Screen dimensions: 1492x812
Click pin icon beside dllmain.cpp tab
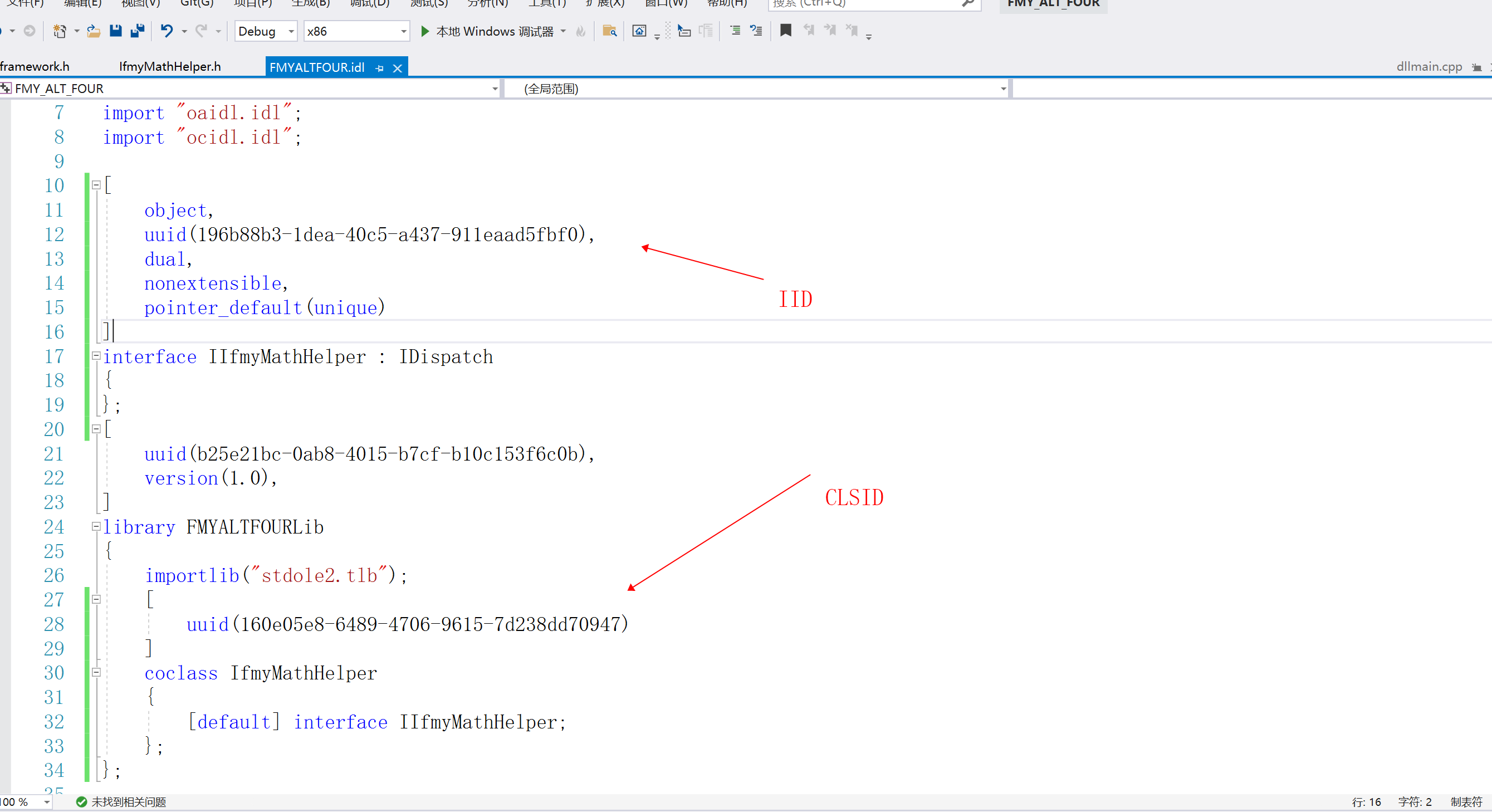click(x=1476, y=68)
